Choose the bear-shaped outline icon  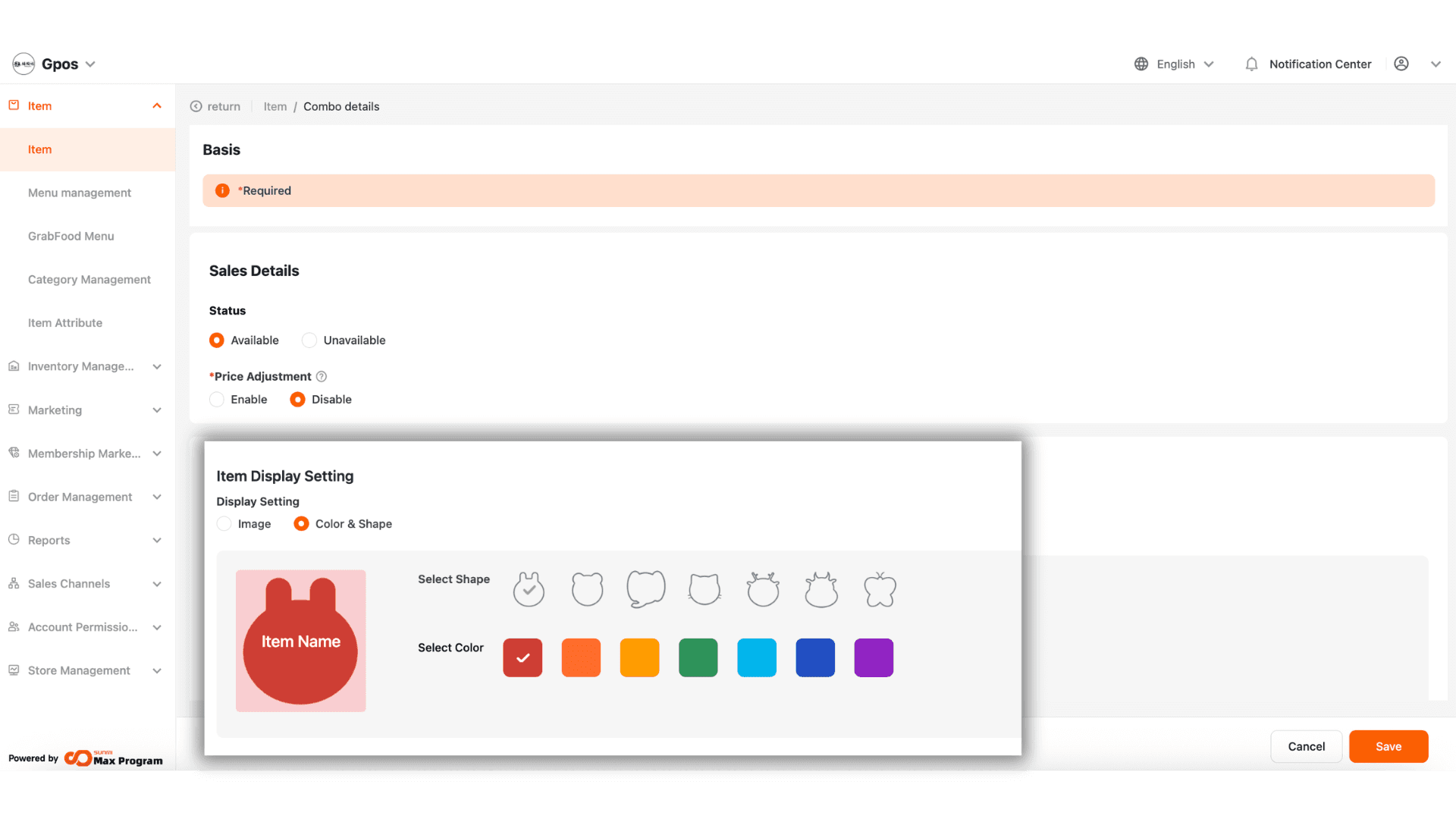[x=587, y=589]
